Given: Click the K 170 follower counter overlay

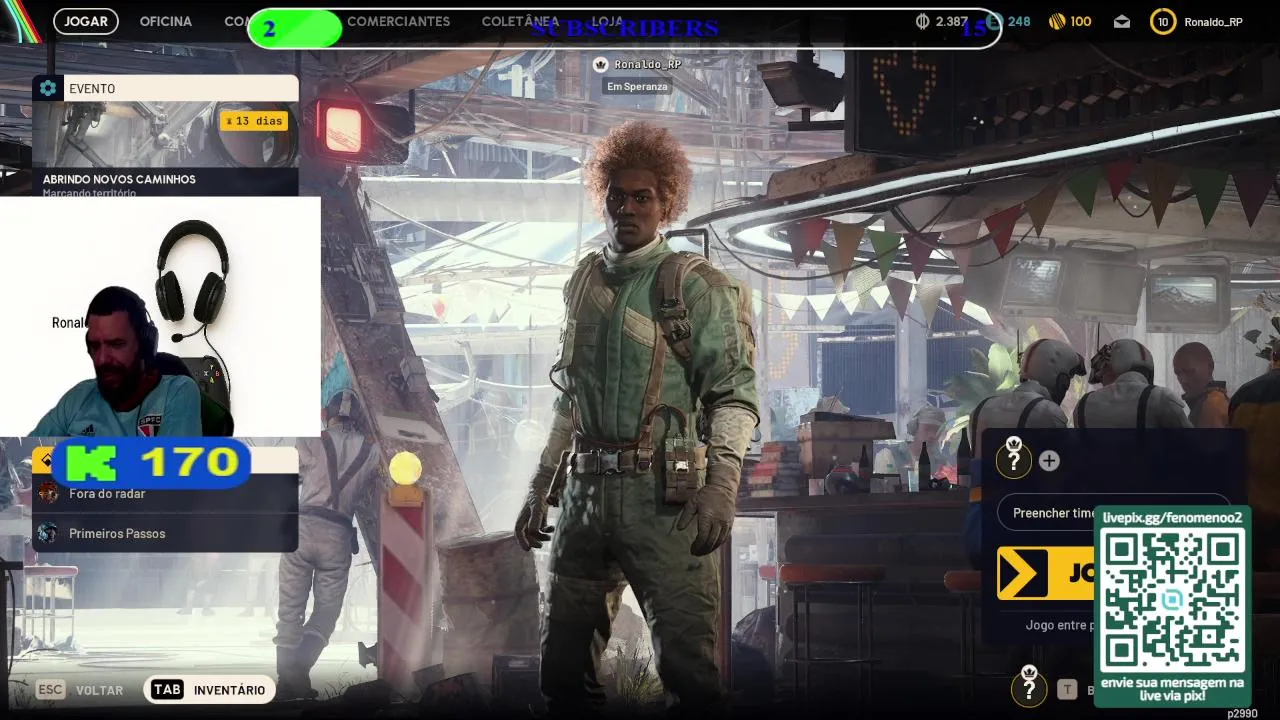Looking at the screenshot, I should [152, 463].
